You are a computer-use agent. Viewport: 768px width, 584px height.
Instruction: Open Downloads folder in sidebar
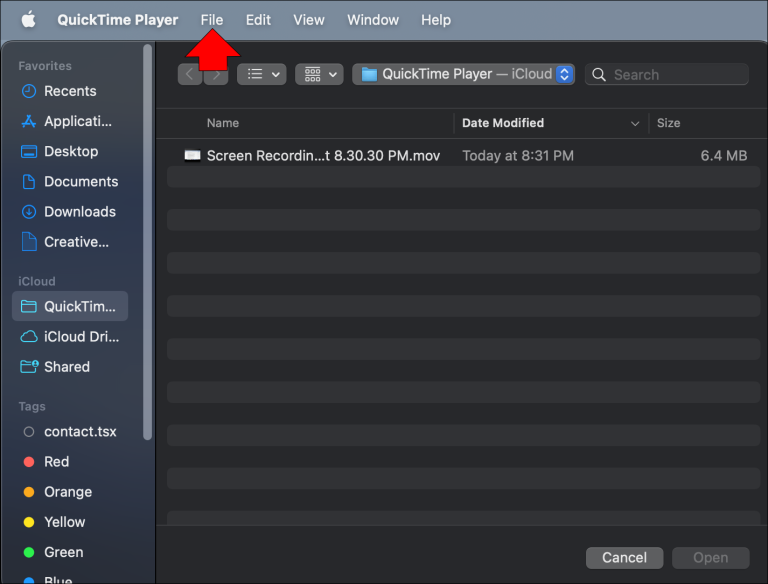[79, 211]
